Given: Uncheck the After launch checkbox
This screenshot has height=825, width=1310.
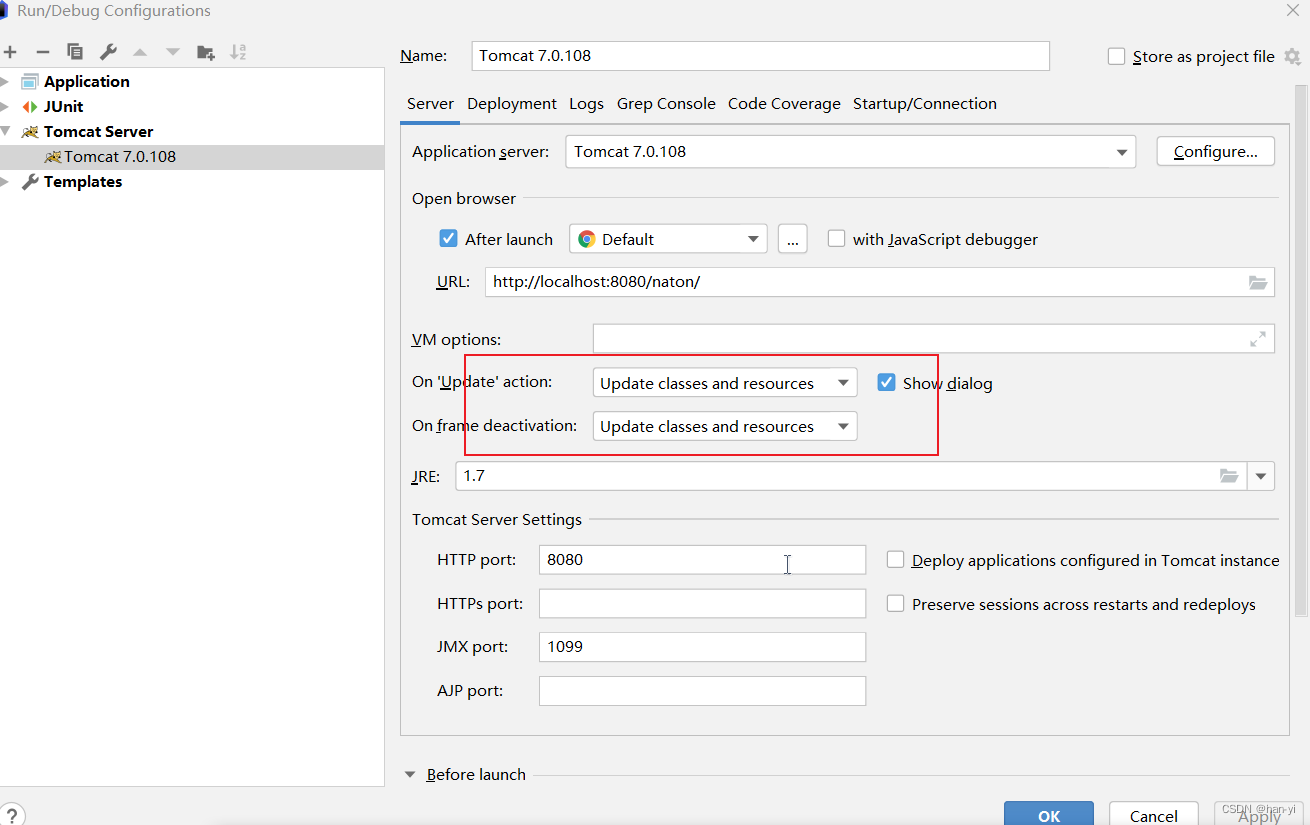Looking at the screenshot, I should point(448,239).
